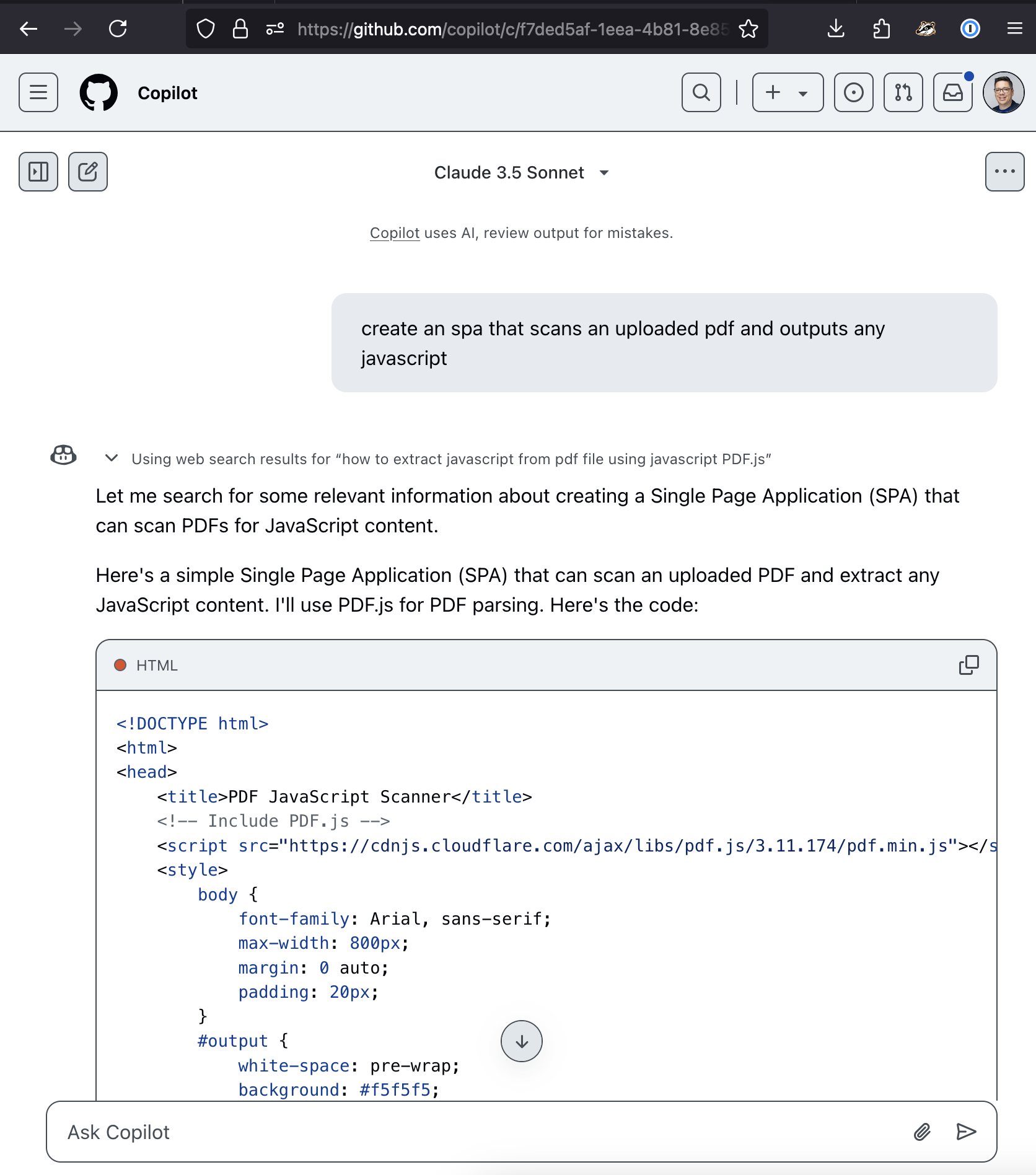This screenshot has width=1036, height=1175.
Task: Bookmark this page with the star
Action: tap(748, 29)
